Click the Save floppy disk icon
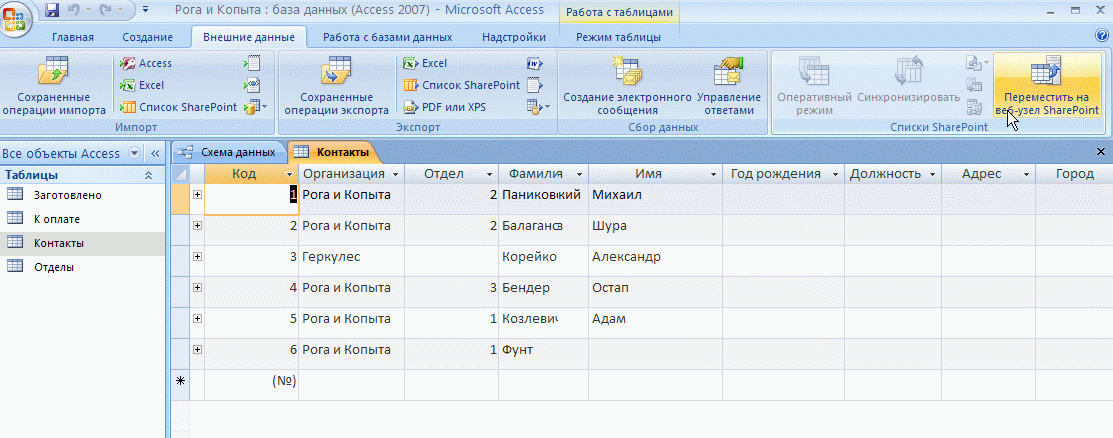The height and width of the screenshot is (438, 1113). [52, 10]
